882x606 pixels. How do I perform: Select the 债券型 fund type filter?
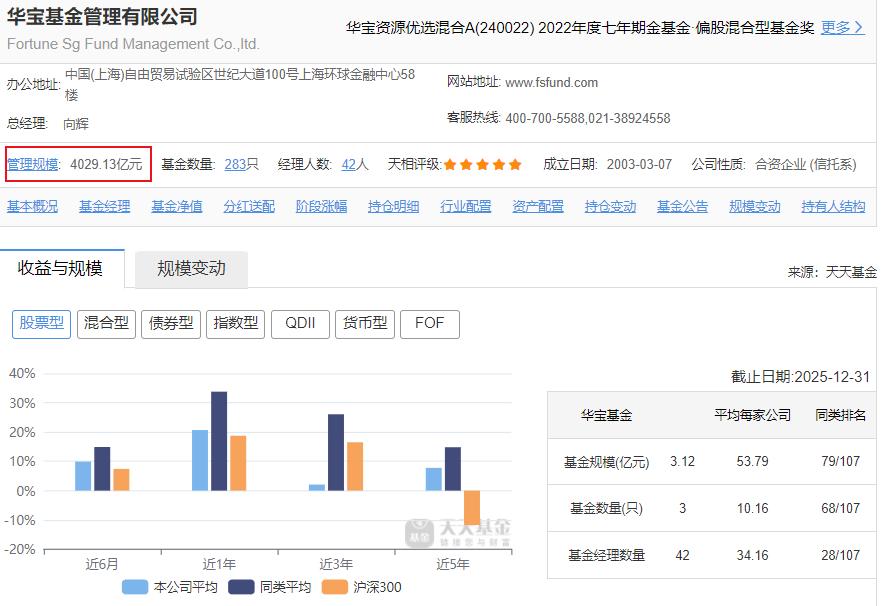tap(171, 323)
